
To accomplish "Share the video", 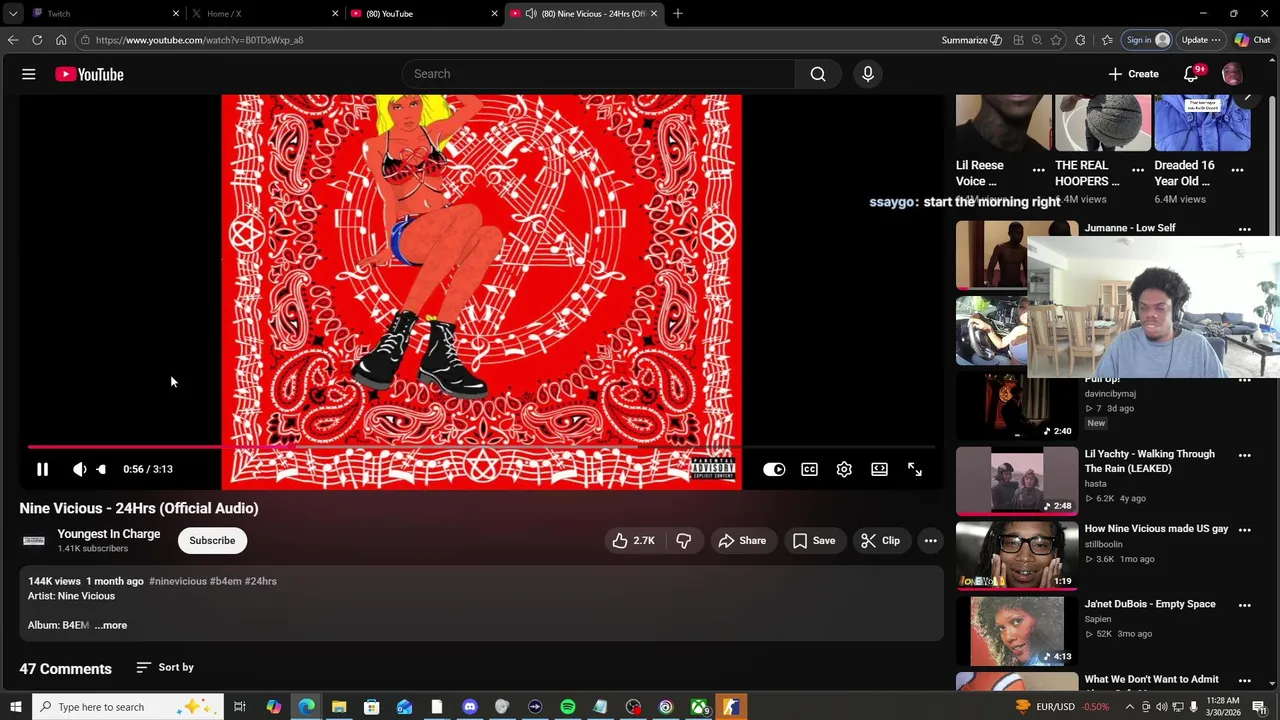I will point(742,541).
